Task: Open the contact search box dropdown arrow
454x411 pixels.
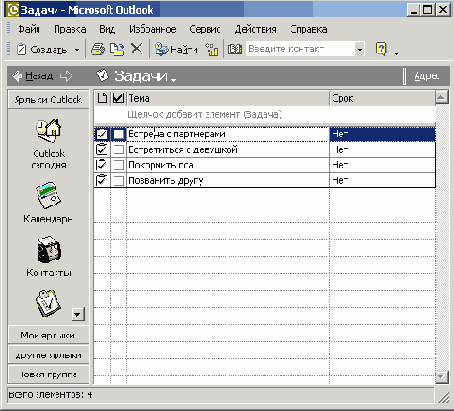Action: click(x=360, y=50)
